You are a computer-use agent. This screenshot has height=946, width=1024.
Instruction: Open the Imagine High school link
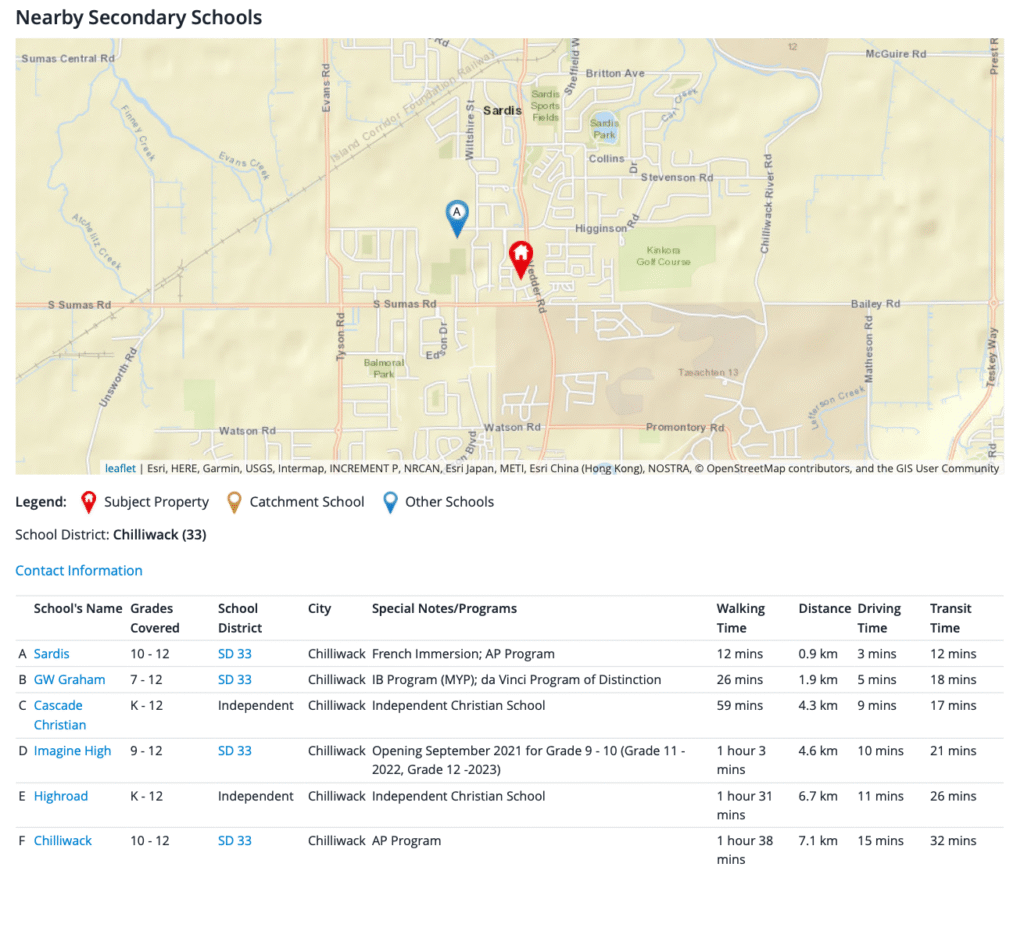click(x=73, y=751)
